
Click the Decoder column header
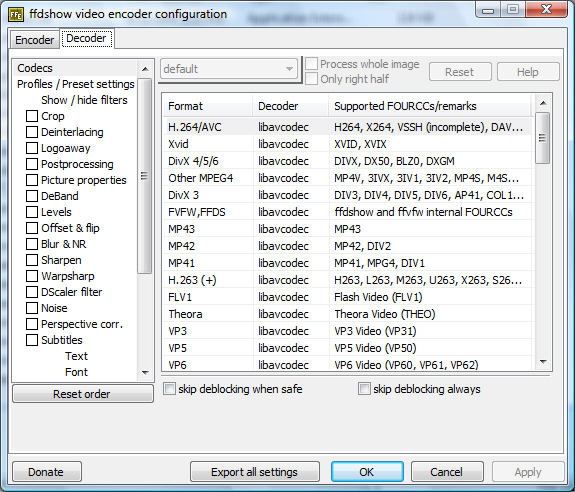click(x=291, y=106)
